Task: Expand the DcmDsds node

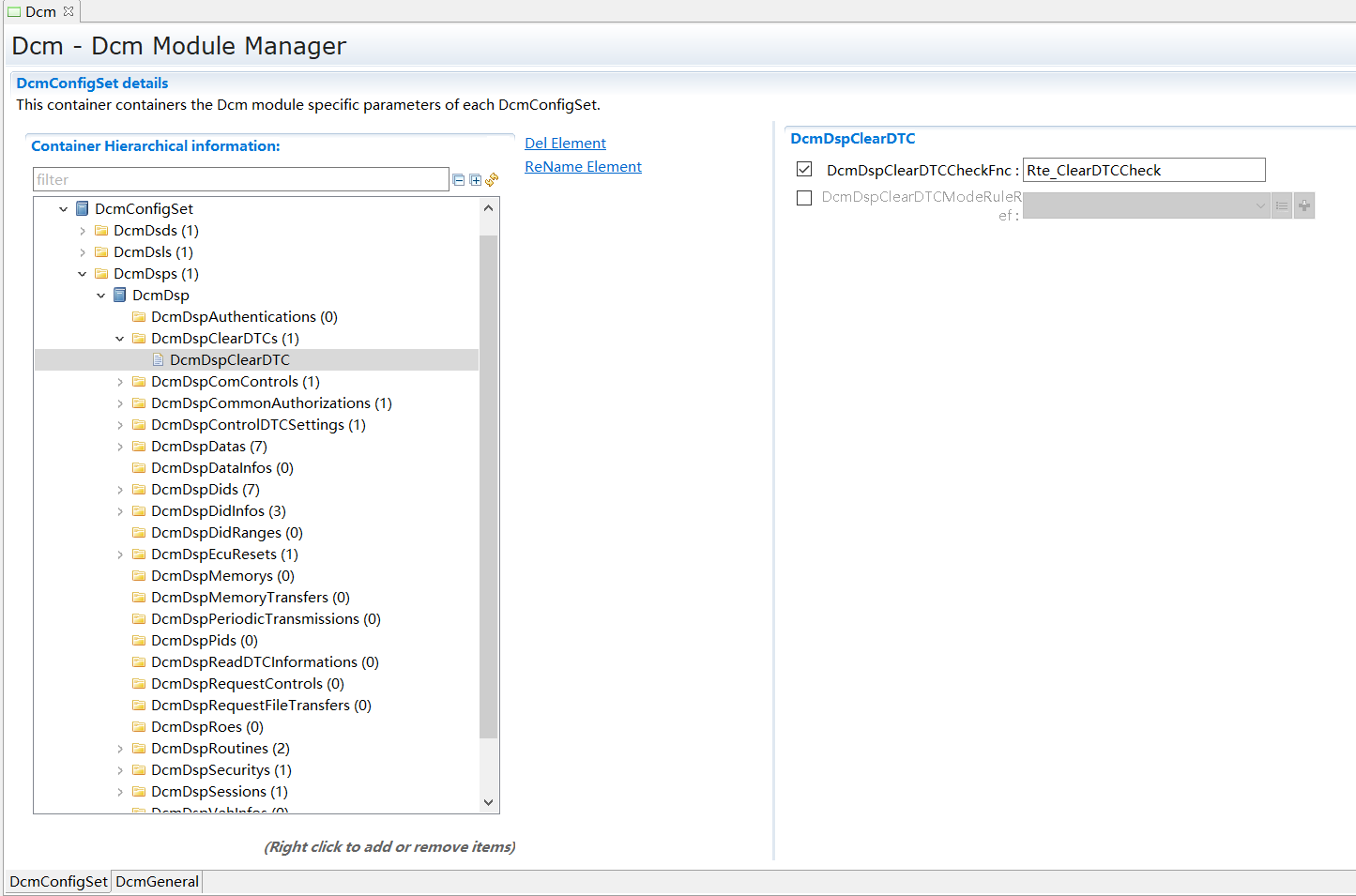Action: pyautogui.click(x=83, y=231)
